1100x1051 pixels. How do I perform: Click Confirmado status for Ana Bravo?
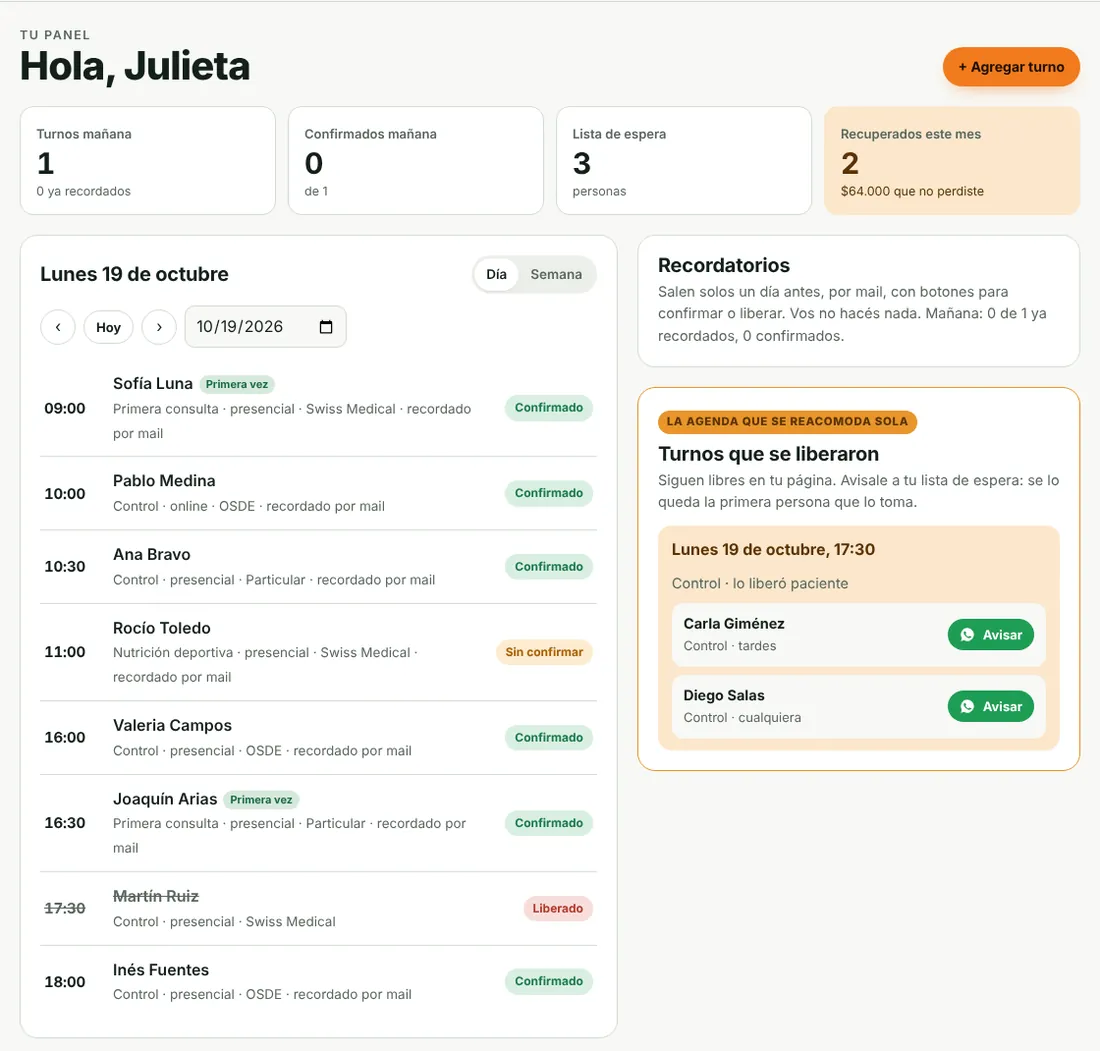tap(549, 567)
